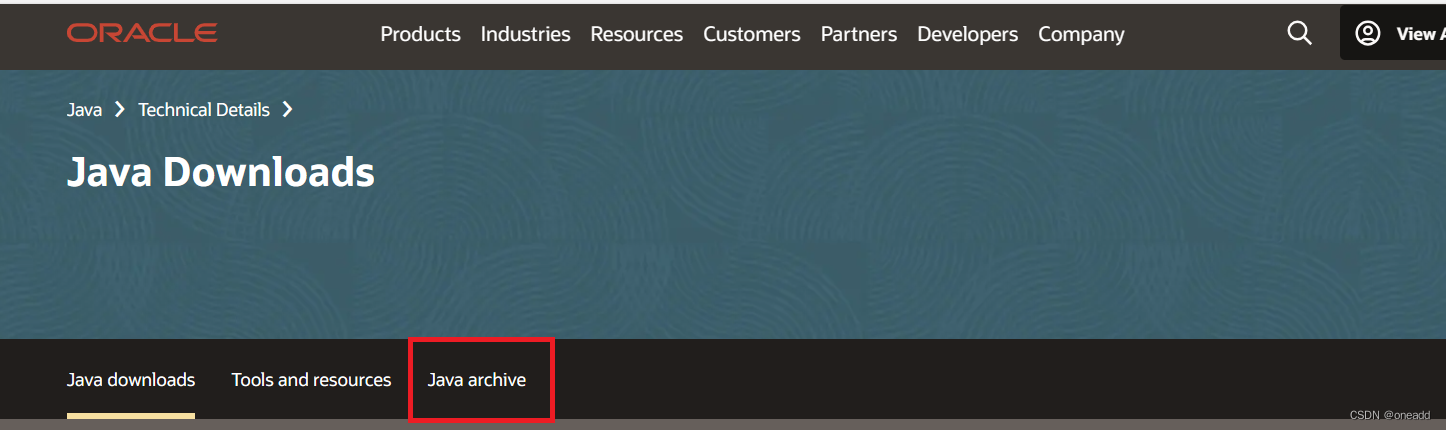This screenshot has width=1446, height=430.
Task: Open the Developers menu
Action: [x=967, y=34]
